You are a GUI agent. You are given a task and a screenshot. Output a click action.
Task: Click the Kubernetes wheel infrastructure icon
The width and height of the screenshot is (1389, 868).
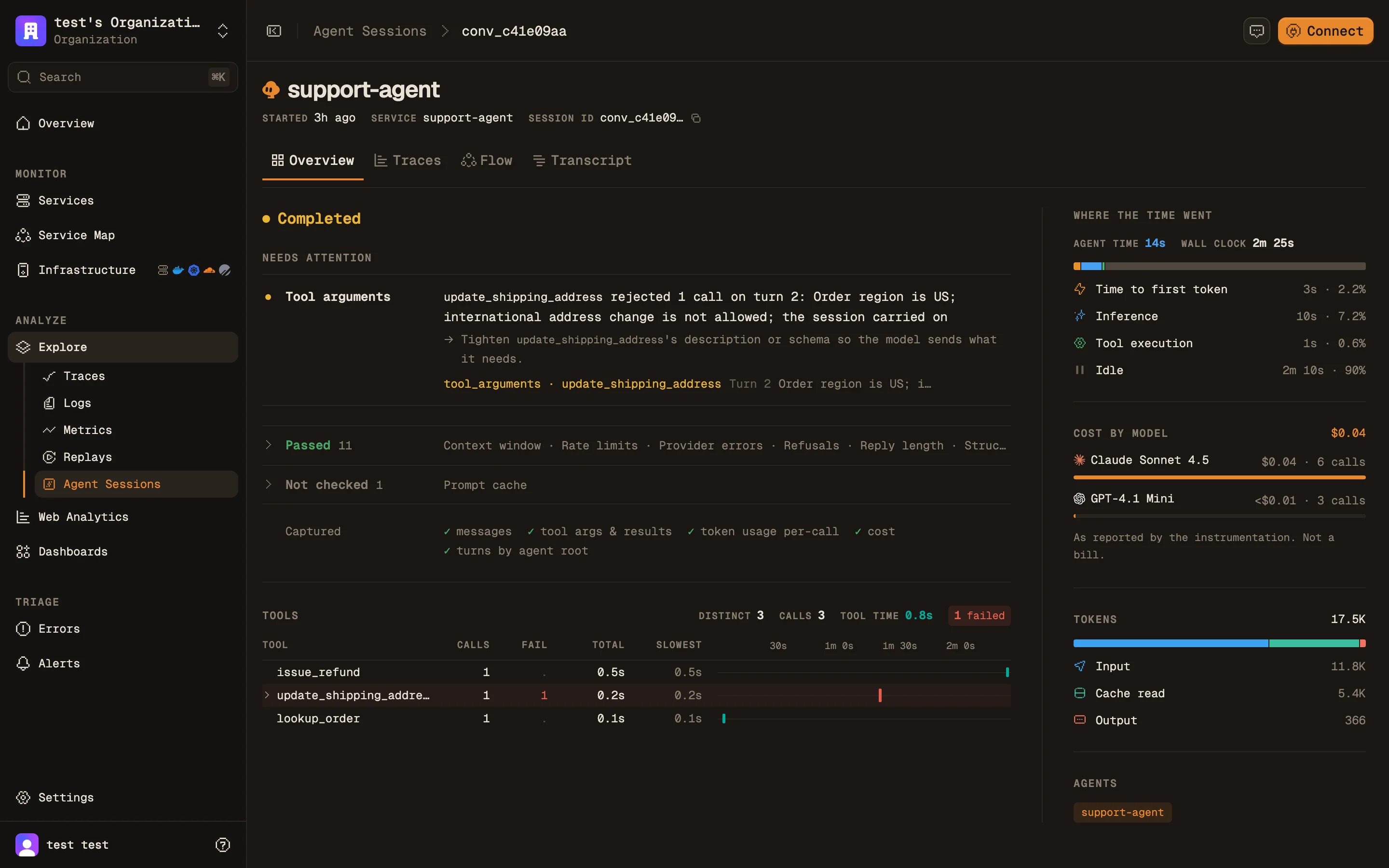coord(194,270)
